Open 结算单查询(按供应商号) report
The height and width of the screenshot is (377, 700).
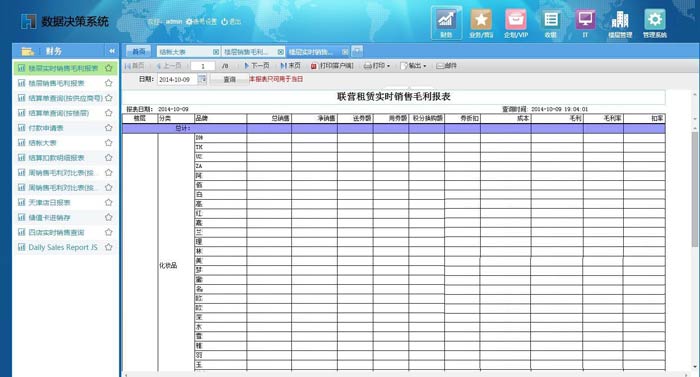tap(65, 98)
